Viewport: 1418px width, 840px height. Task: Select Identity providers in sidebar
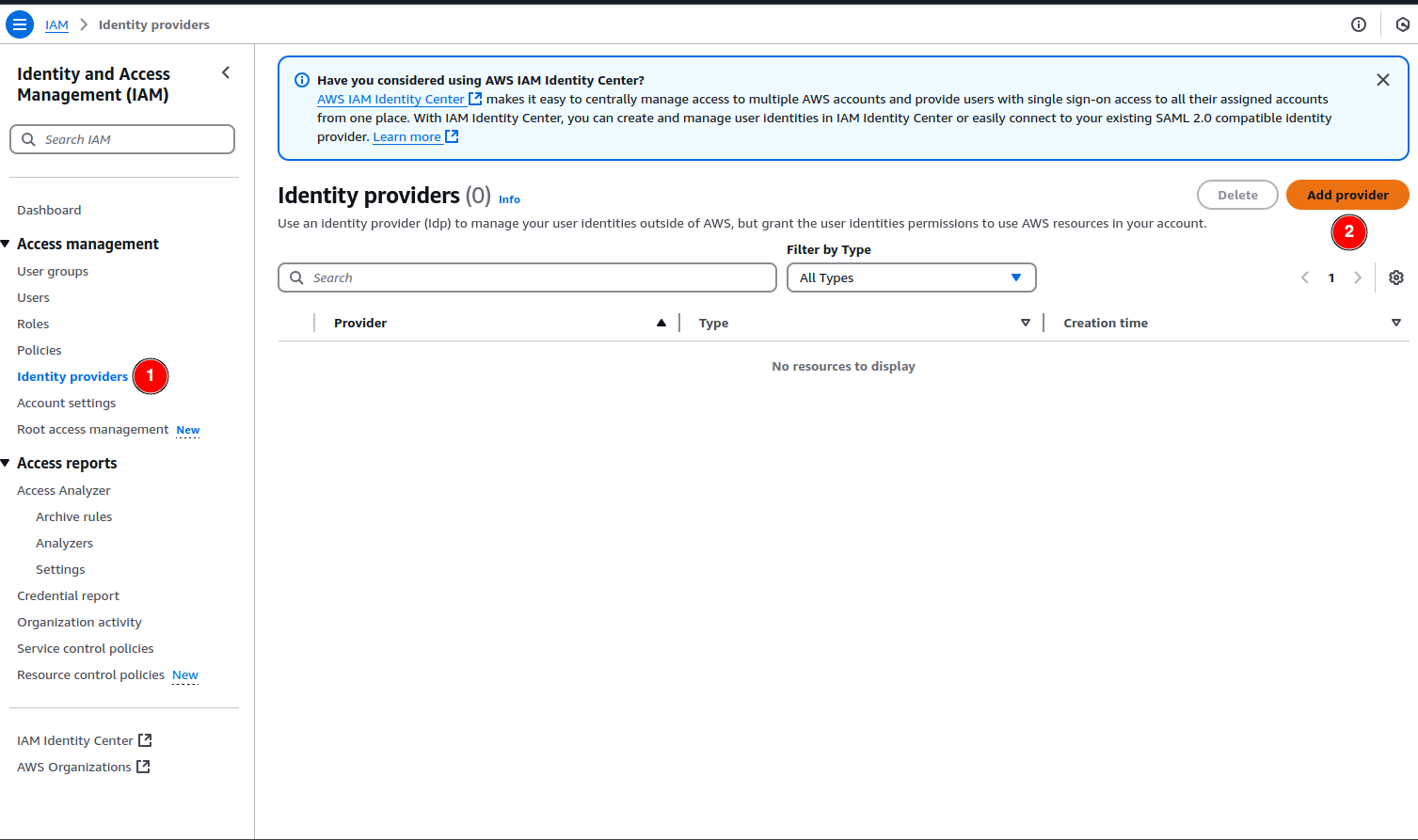(x=72, y=376)
